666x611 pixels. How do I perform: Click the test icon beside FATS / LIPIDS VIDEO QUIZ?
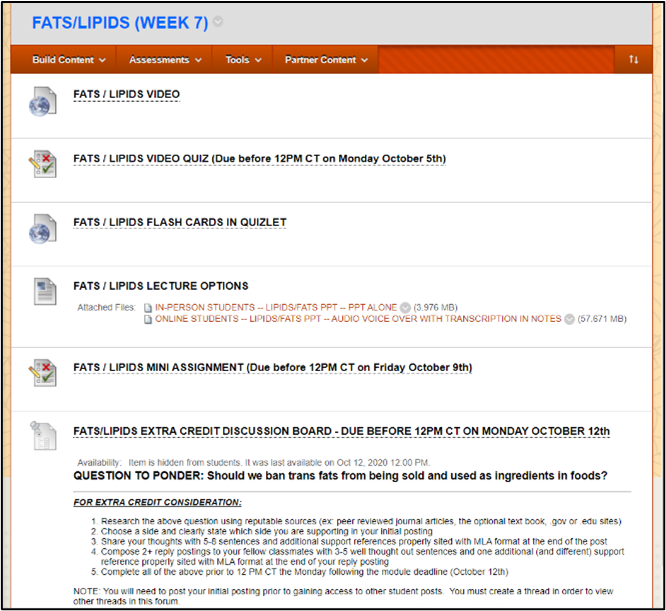(42, 164)
